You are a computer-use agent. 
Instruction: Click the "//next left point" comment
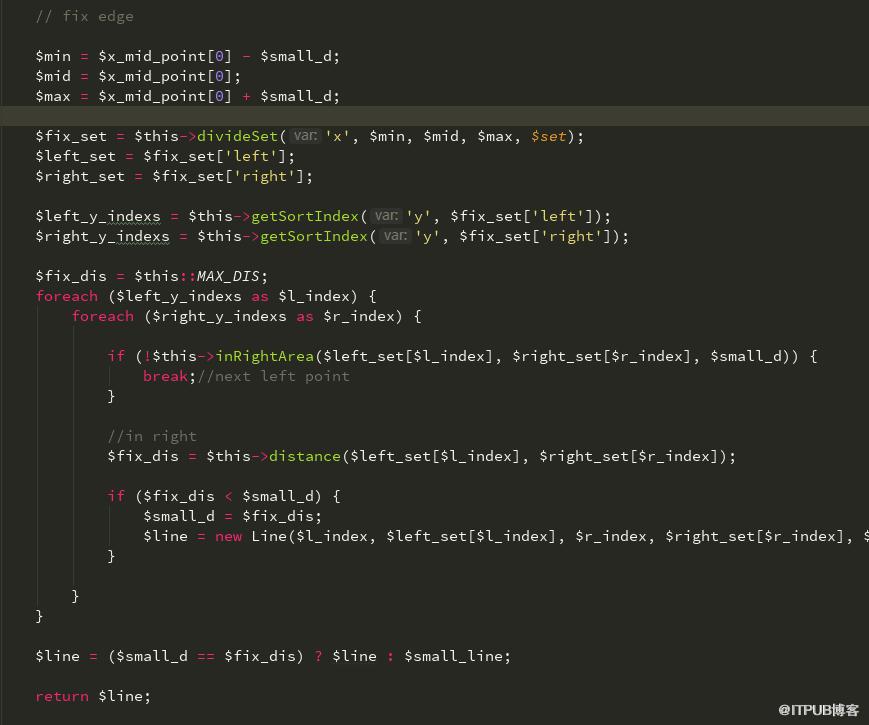click(x=274, y=376)
